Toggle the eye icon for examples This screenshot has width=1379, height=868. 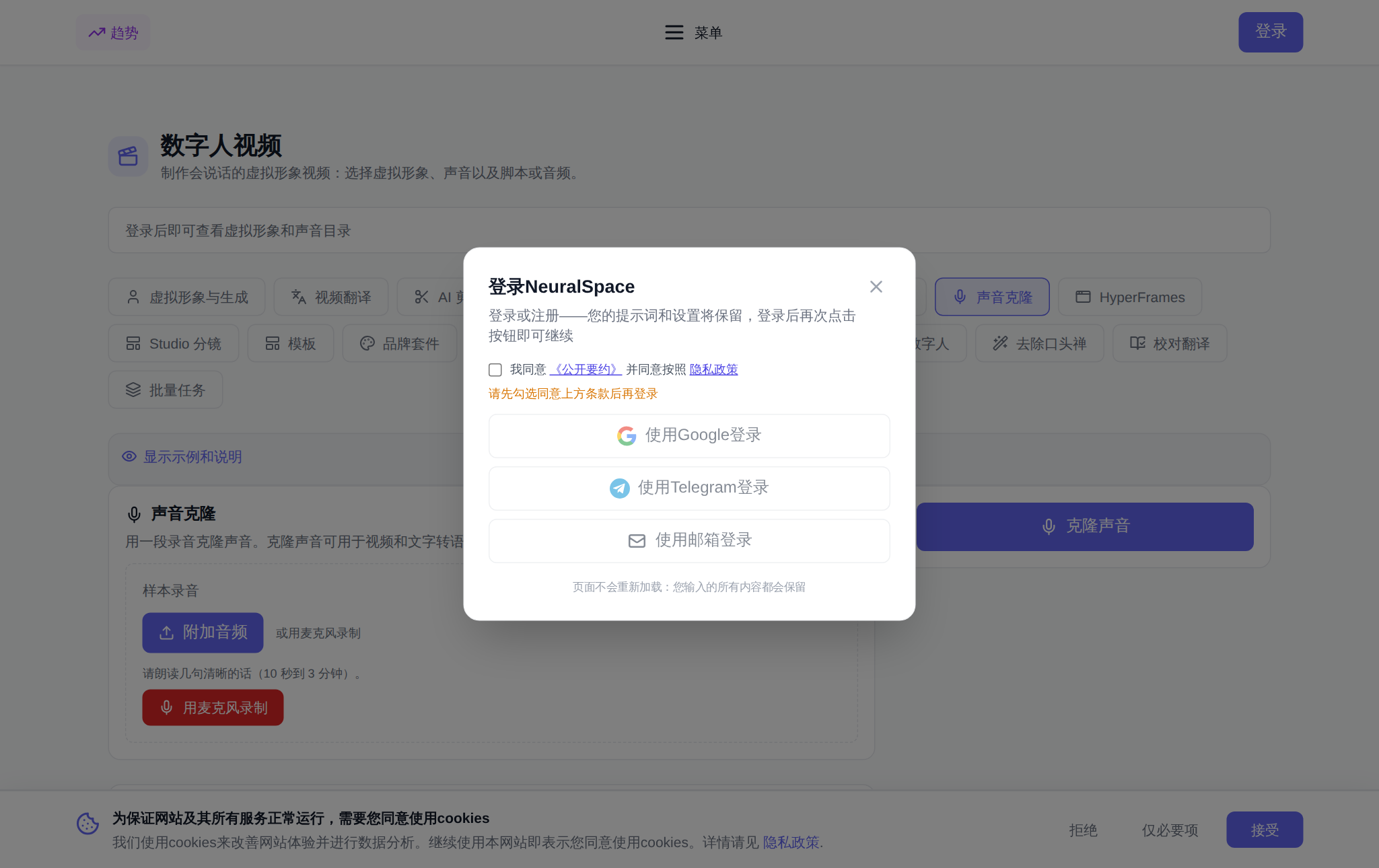[x=129, y=456]
